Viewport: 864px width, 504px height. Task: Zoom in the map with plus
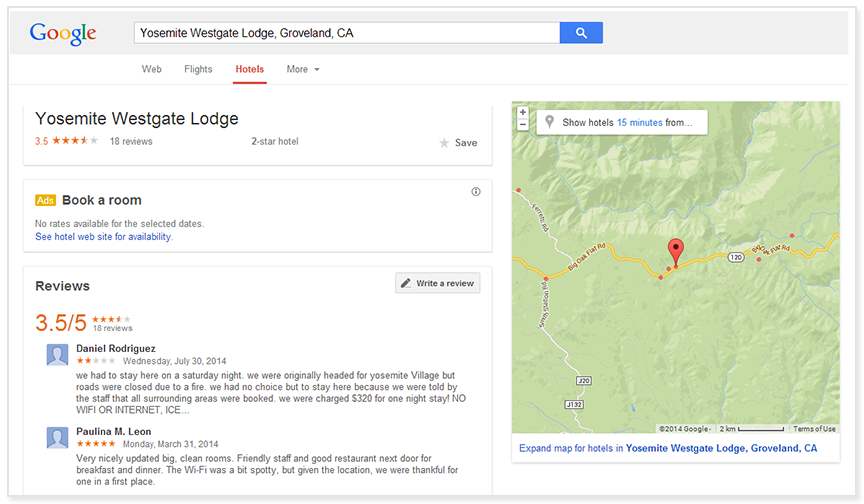coord(522,112)
